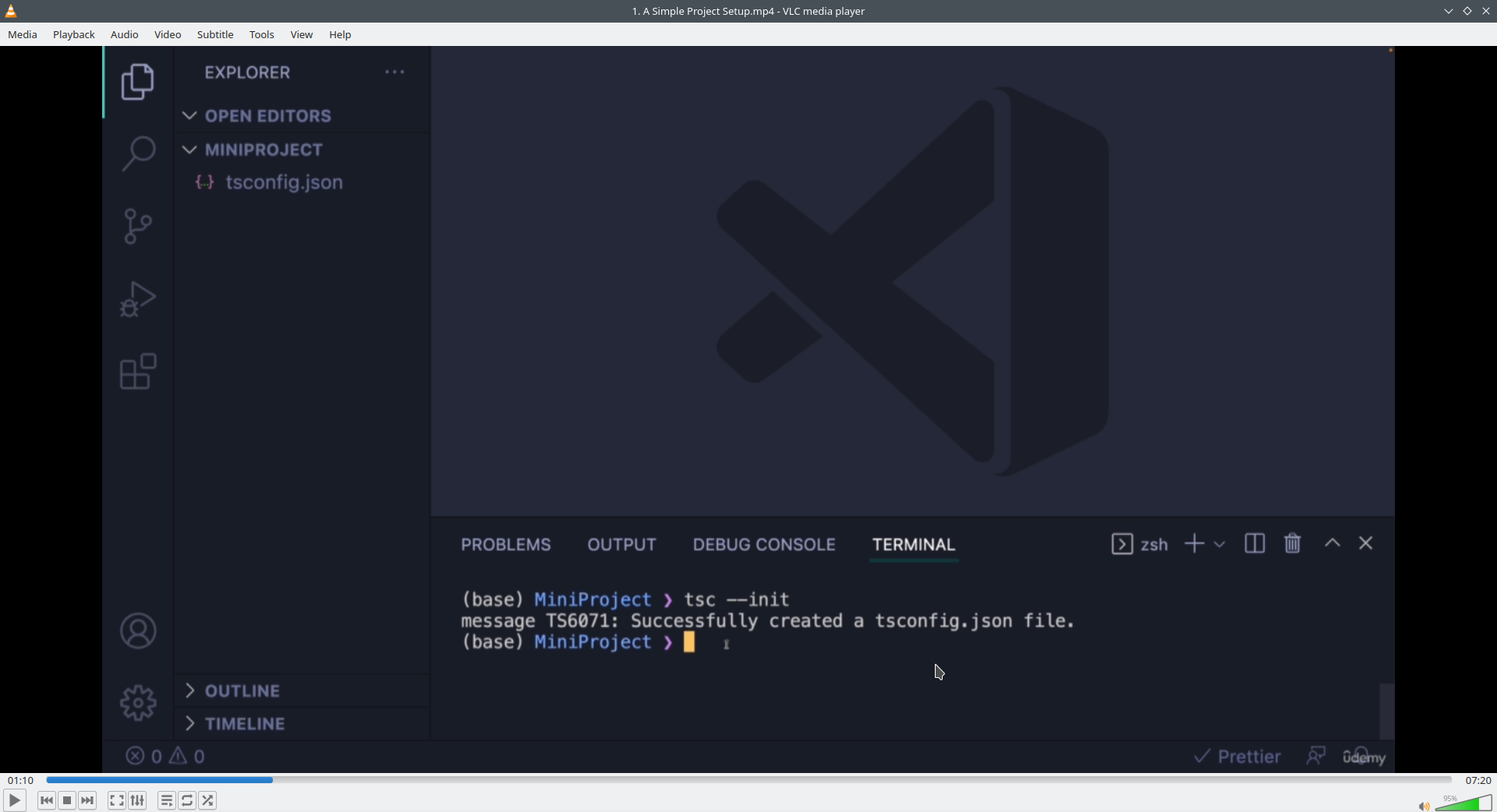1497x812 pixels.
Task: Open the Video menu
Action: click(168, 34)
